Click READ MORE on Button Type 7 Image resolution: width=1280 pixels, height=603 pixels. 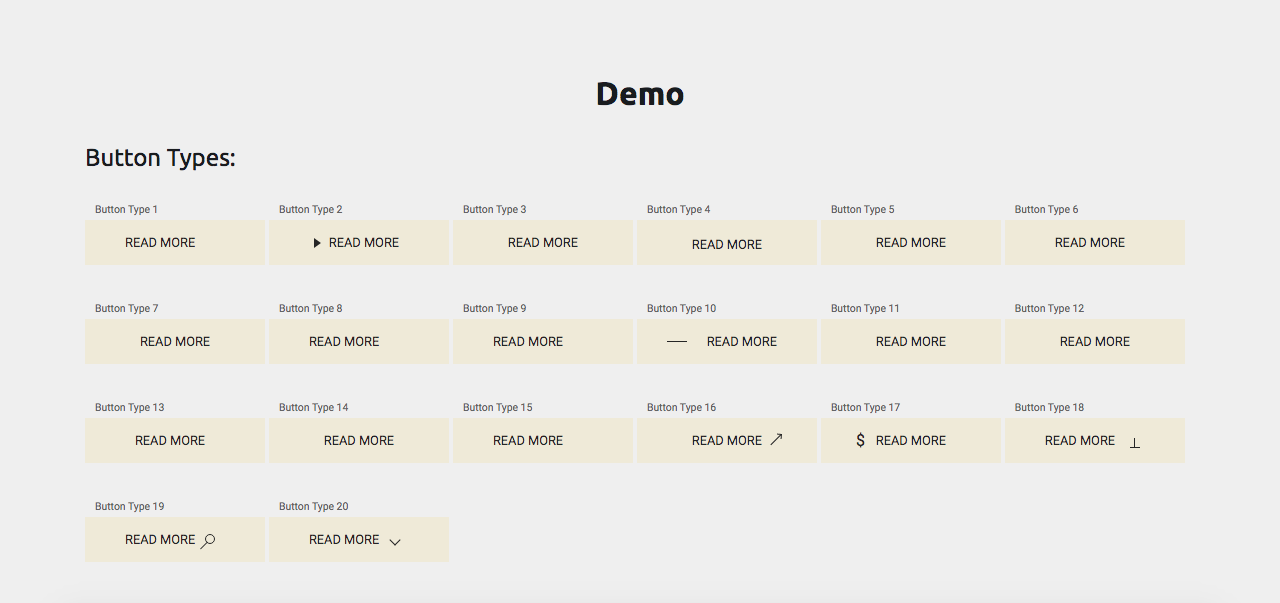[x=175, y=341]
